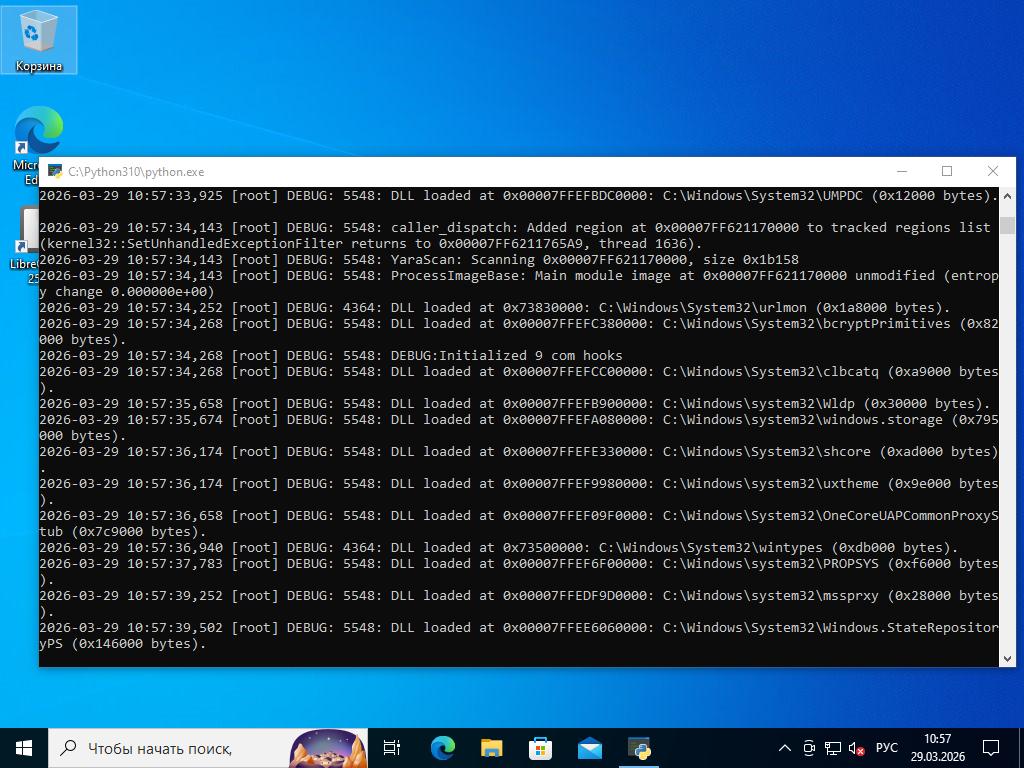Open the Recycle Bin (Корзина) desktop icon
The image size is (1024, 768).
38,40
